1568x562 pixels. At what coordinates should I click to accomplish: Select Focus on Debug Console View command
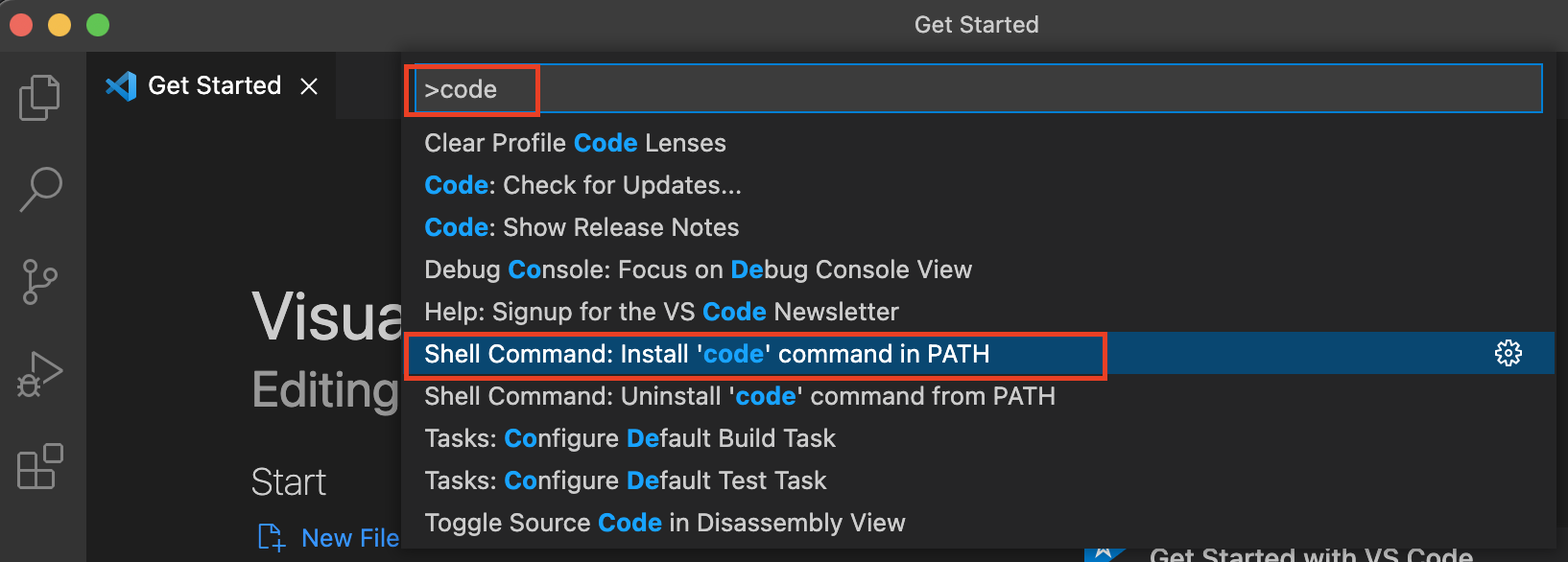pyautogui.click(x=698, y=269)
